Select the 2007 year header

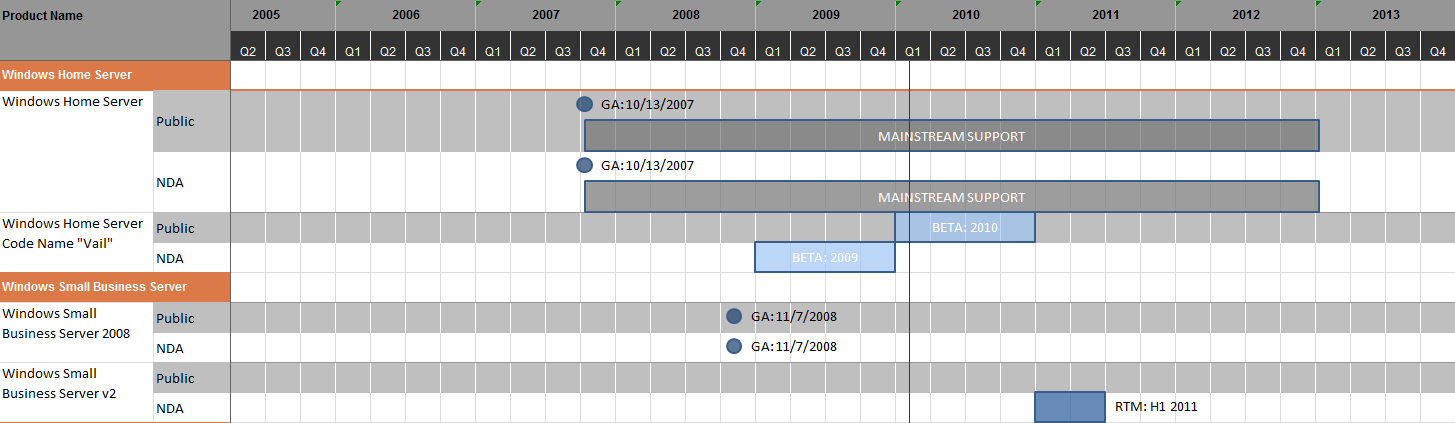point(546,15)
